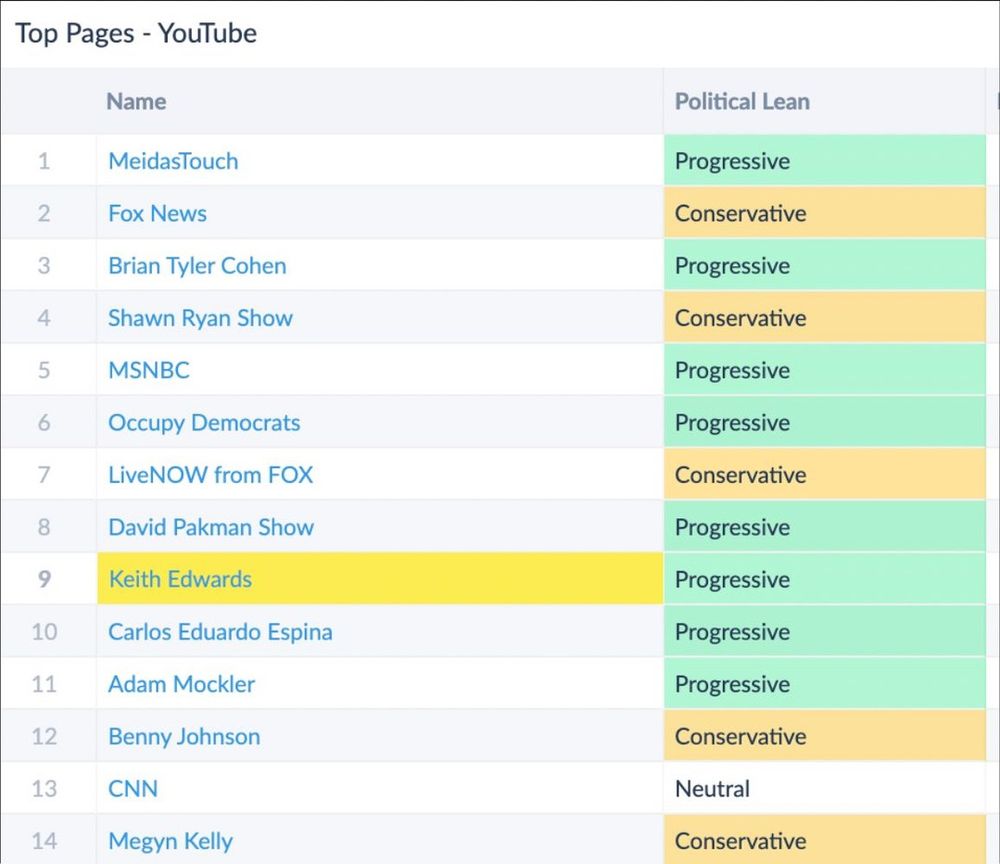Open the Shawn Ryan Show link

(200, 318)
